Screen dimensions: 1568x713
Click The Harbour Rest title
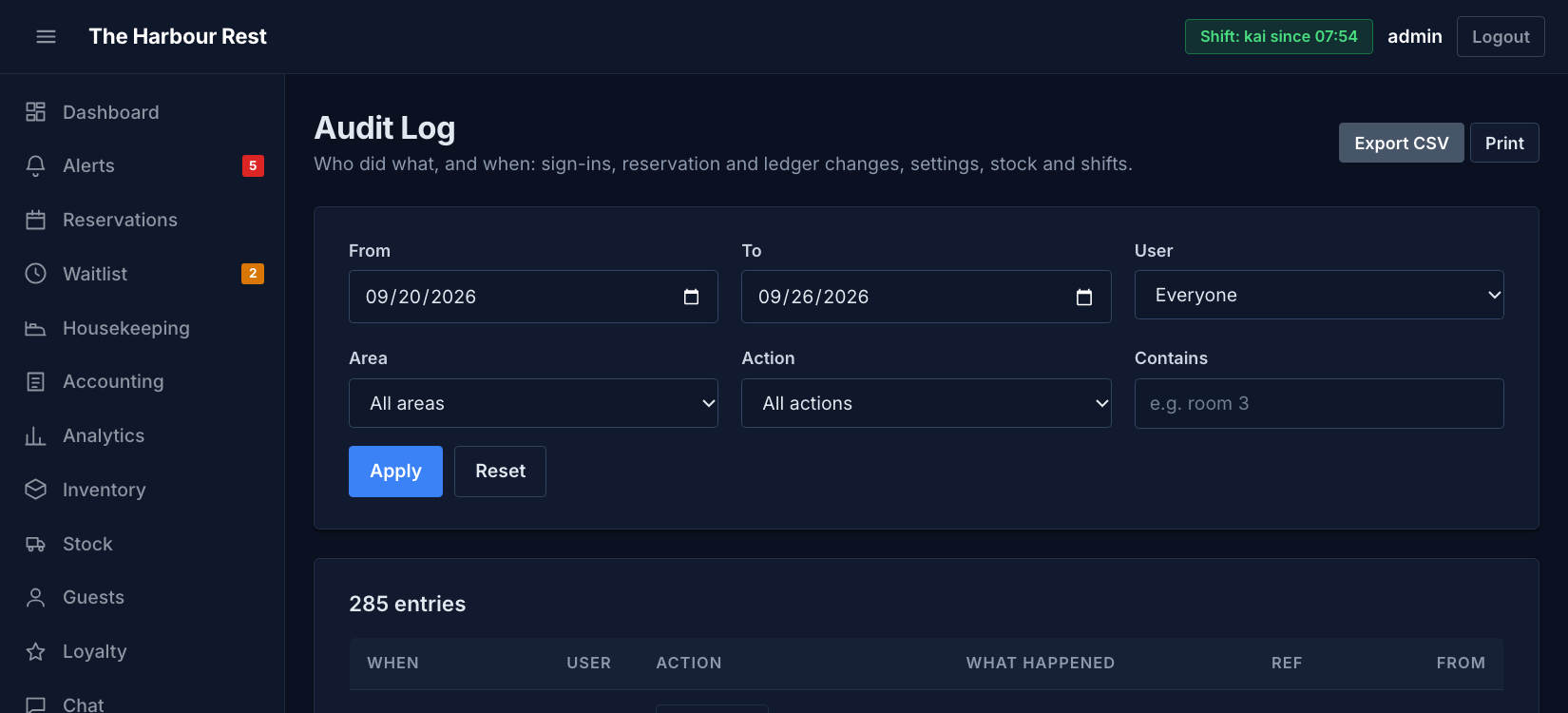[x=178, y=36]
